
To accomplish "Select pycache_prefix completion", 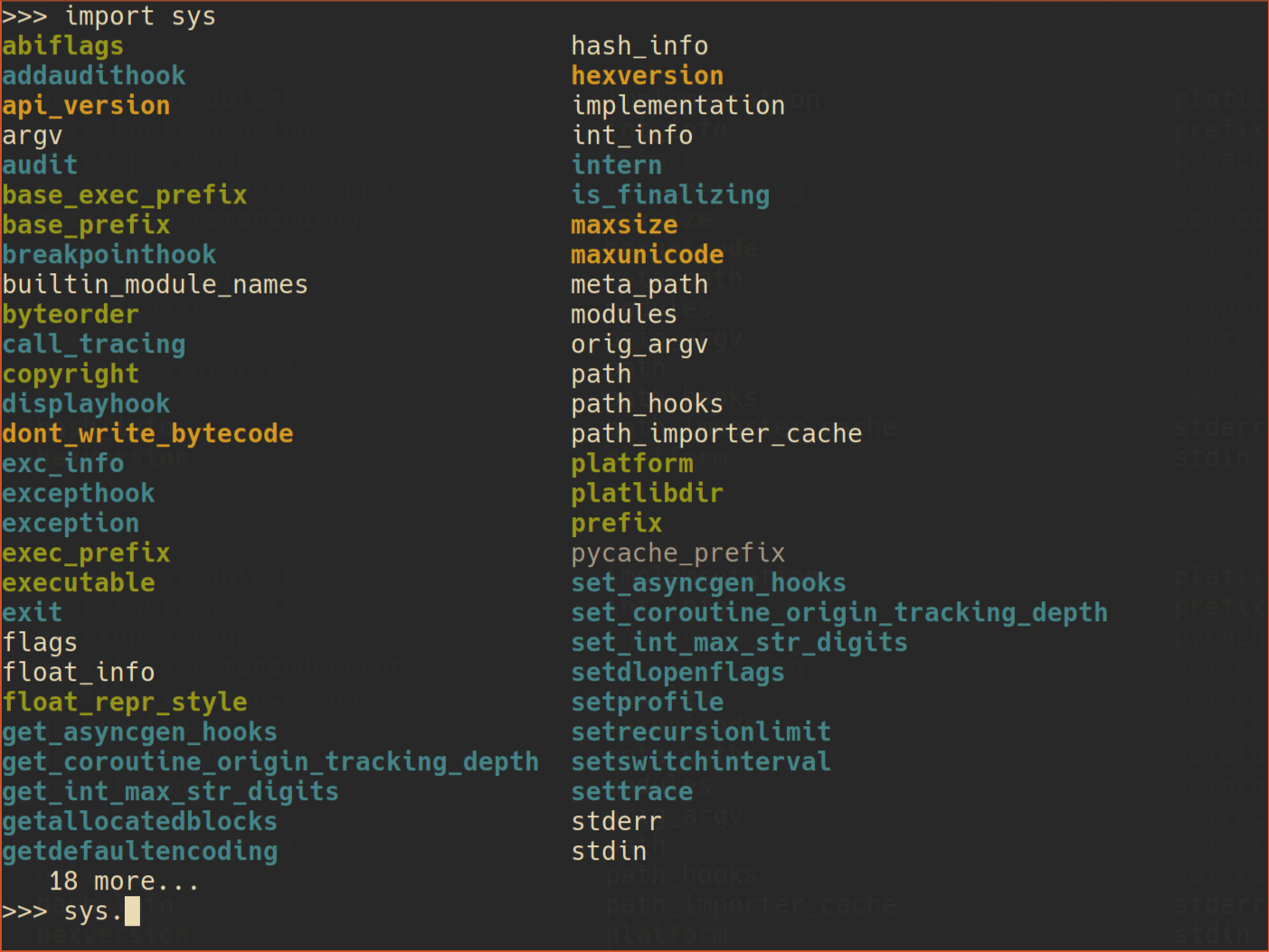I will coord(677,553).
